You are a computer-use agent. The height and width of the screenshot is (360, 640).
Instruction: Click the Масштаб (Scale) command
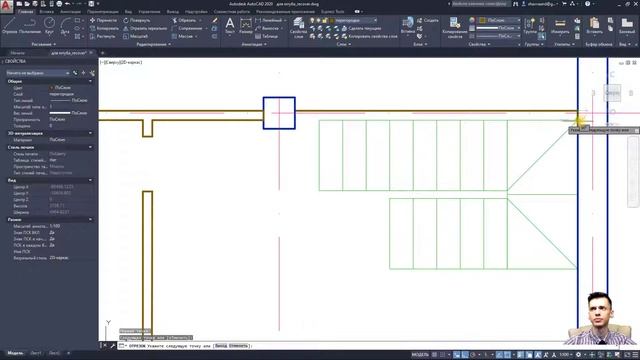(136, 36)
